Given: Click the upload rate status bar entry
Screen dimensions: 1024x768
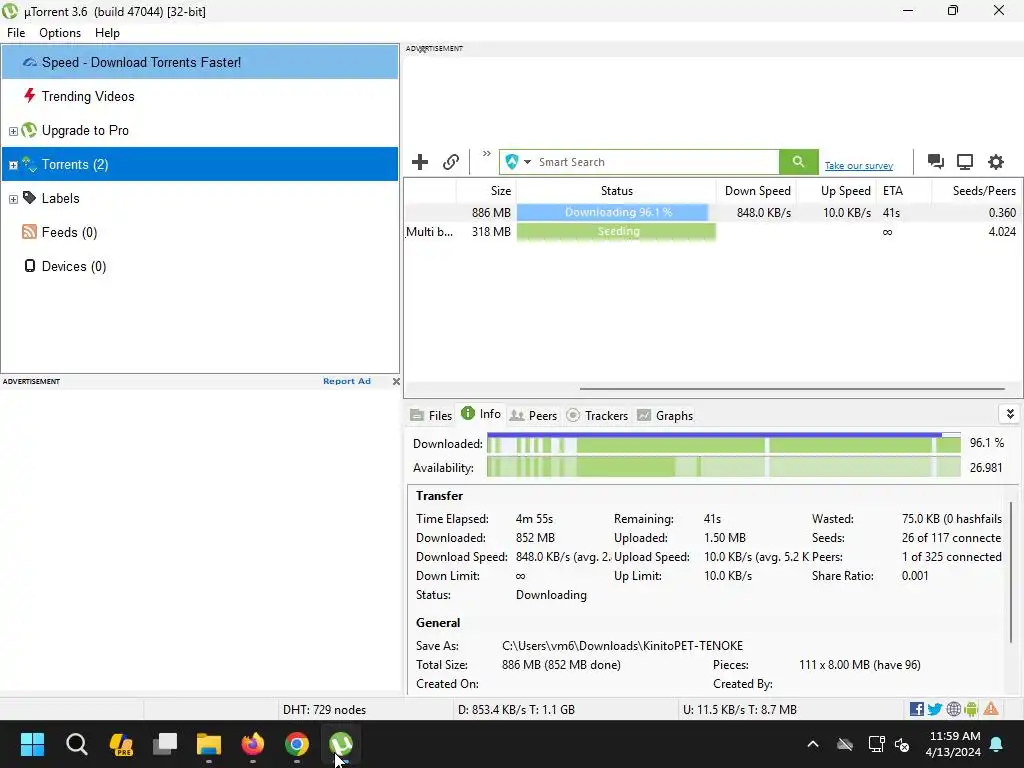Looking at the screenshot, I should click(x=739, y=710).
